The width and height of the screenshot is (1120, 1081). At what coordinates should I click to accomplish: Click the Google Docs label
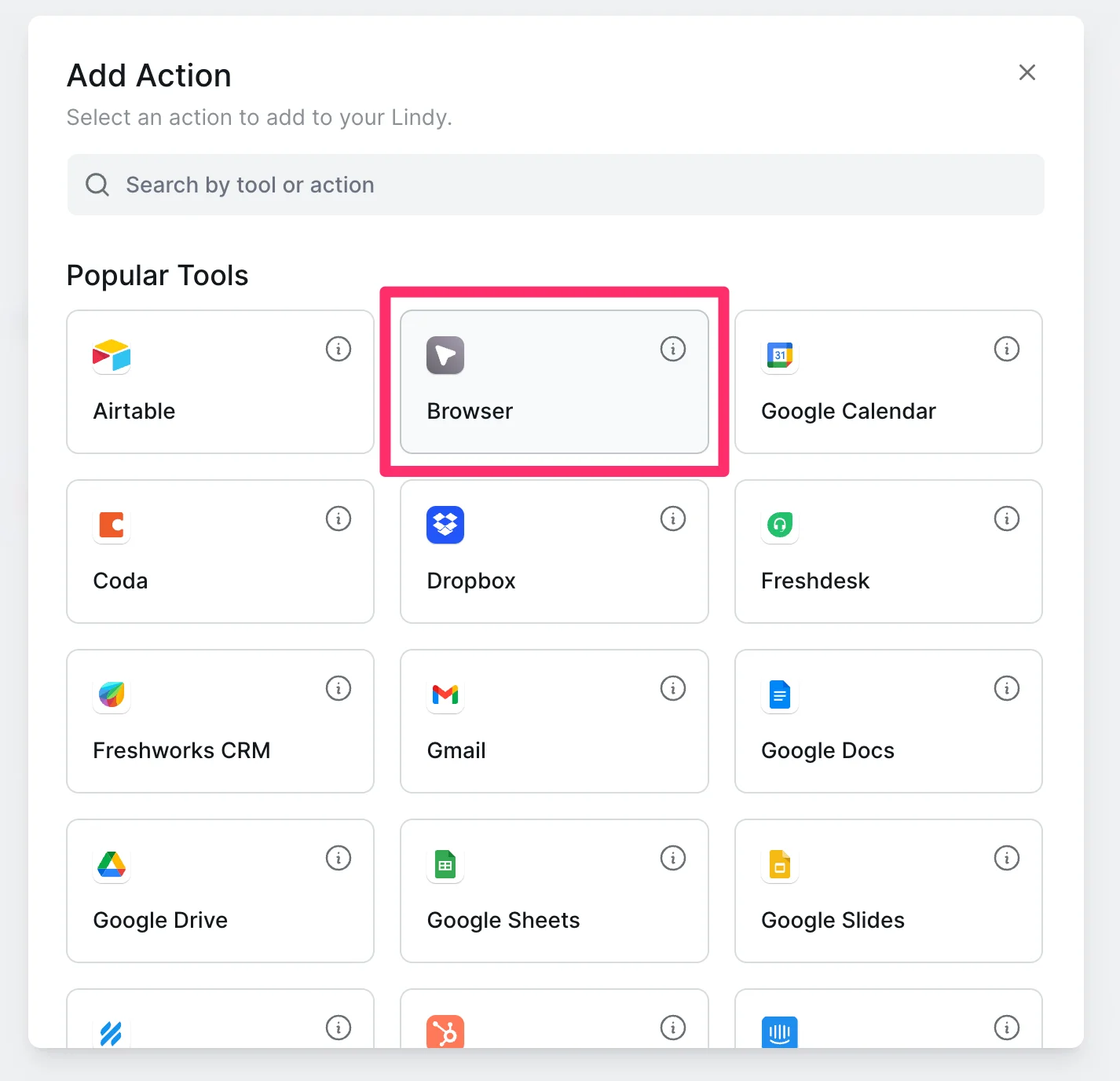tap(828, 751)
